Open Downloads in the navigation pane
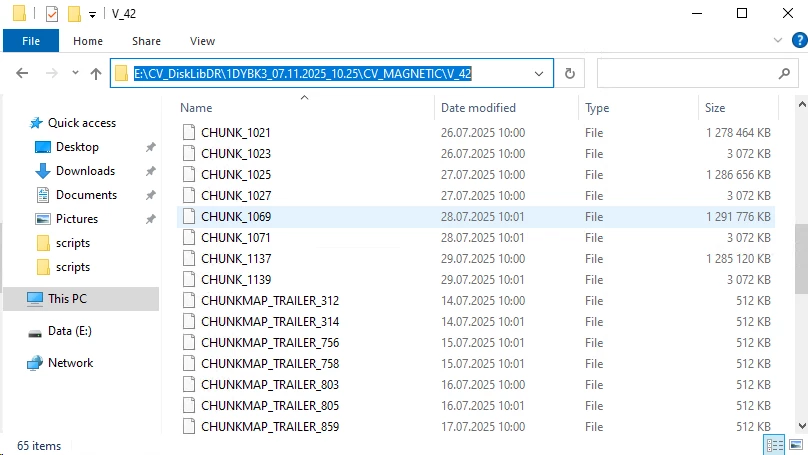 [85, 171]
